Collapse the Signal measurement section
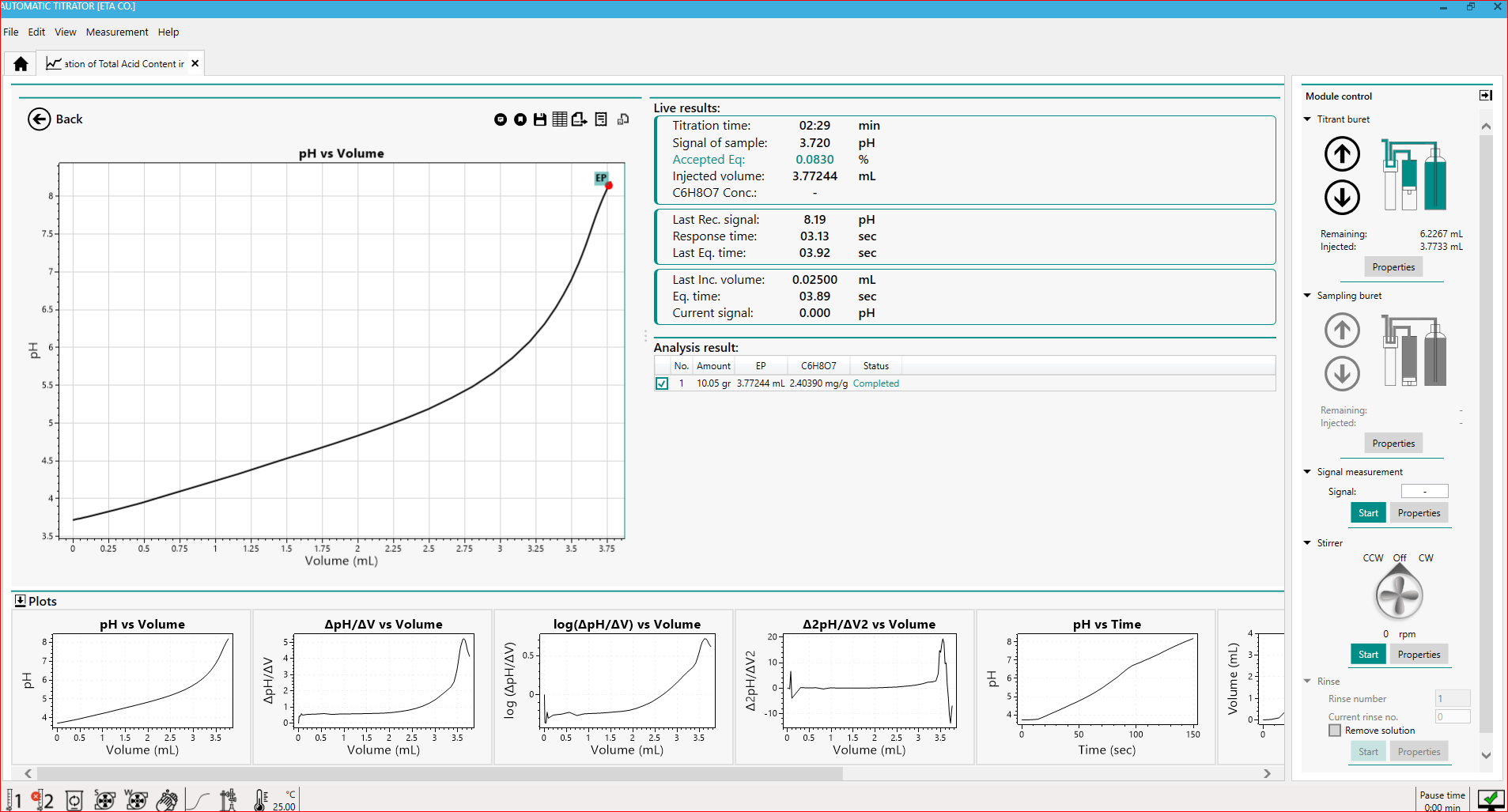The height and width of the screenshot is (812, 1508). pos(1307,472)
